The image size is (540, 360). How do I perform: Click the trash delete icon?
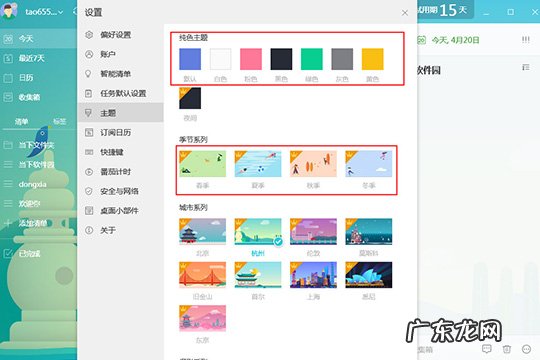(507, 349)
